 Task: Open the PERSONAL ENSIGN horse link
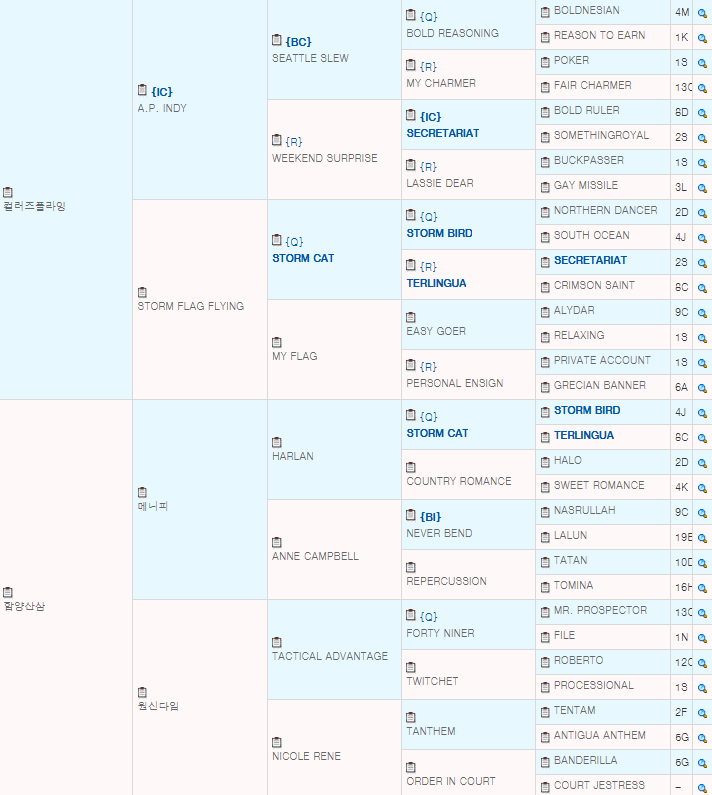click(455, 383)
